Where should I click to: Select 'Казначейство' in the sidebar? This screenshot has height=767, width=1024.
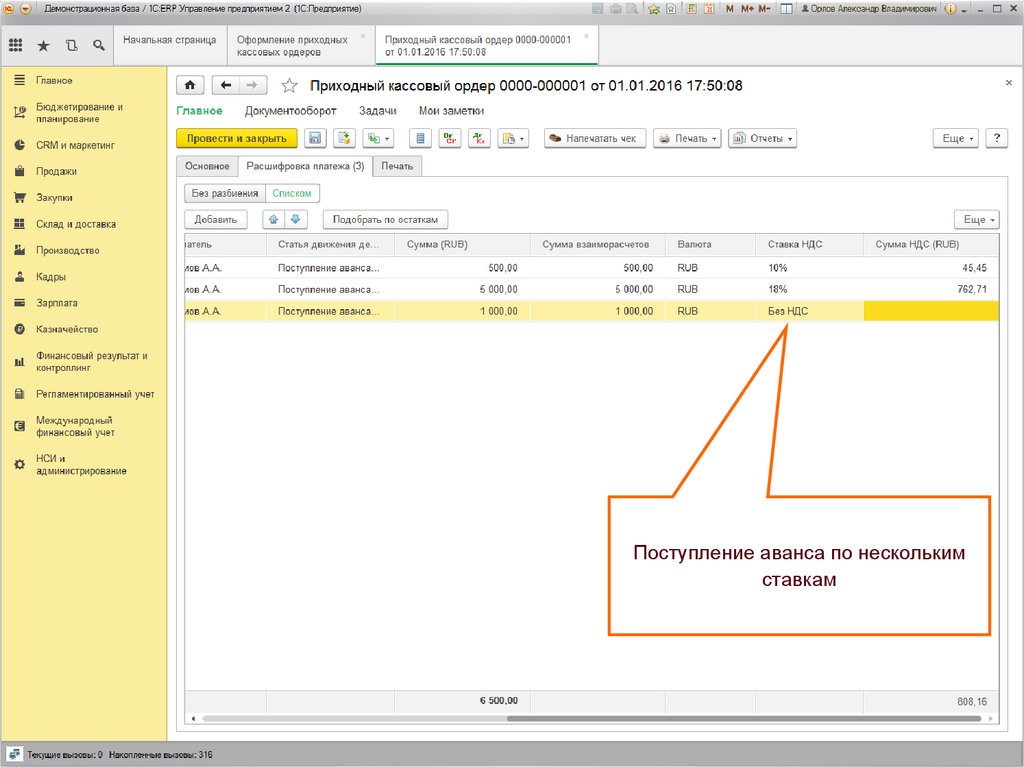tap(67, 329)
